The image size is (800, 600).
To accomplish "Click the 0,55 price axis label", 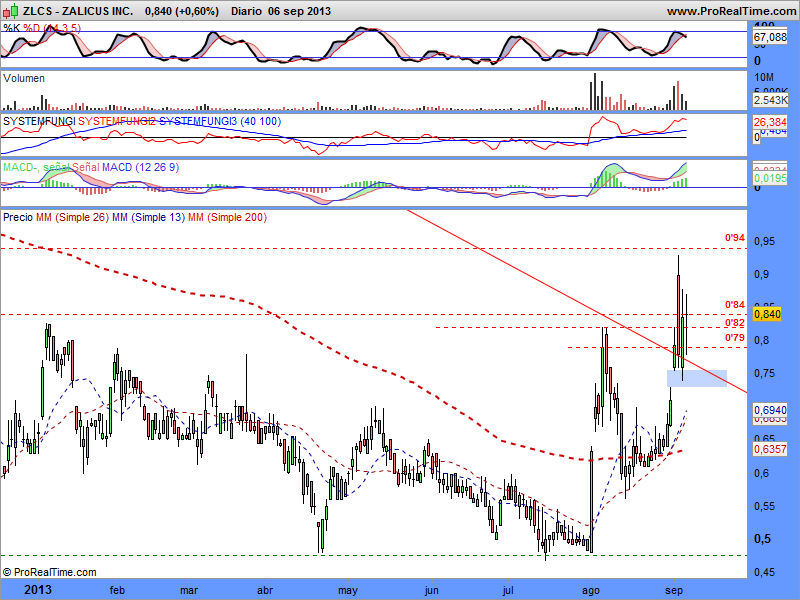I will pos(764,506).
